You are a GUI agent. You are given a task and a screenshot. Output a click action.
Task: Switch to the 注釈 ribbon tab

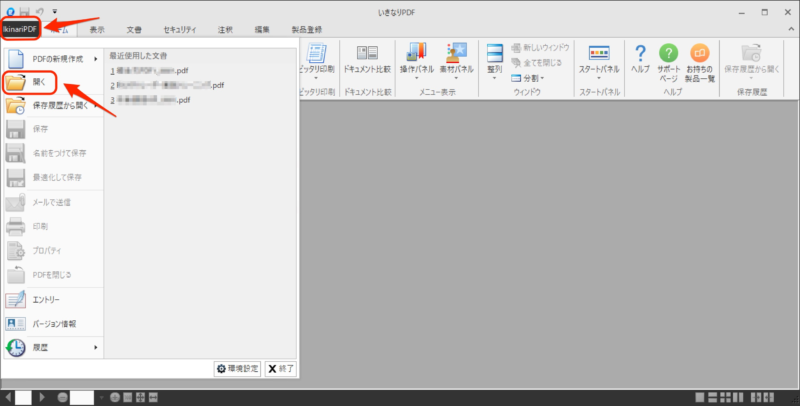tap(225, 30)
